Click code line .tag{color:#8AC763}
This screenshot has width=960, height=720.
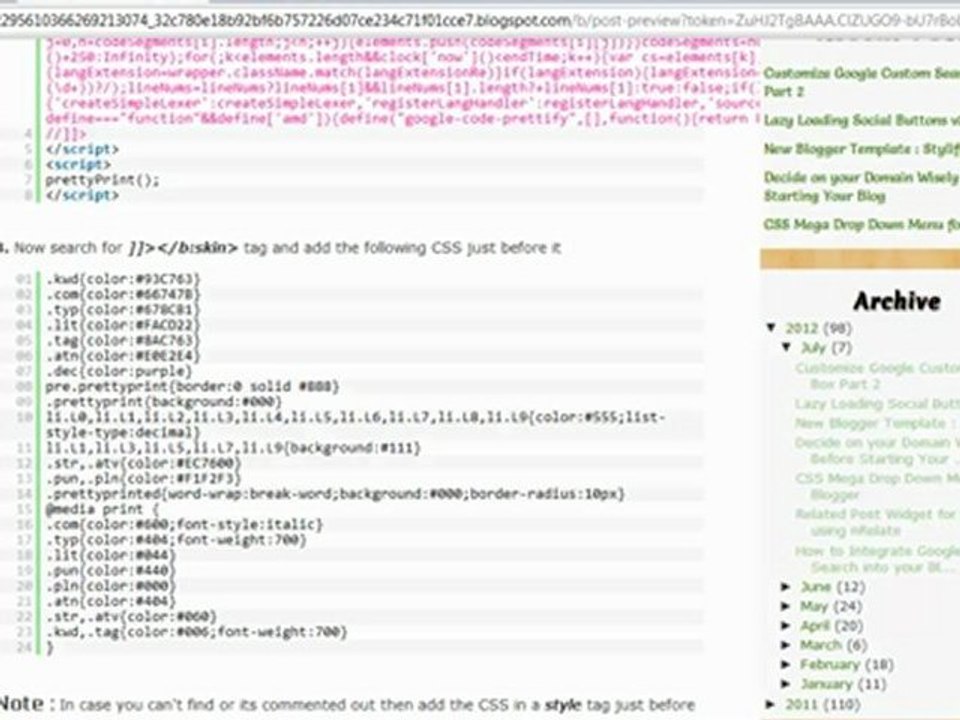pos(123,340)
